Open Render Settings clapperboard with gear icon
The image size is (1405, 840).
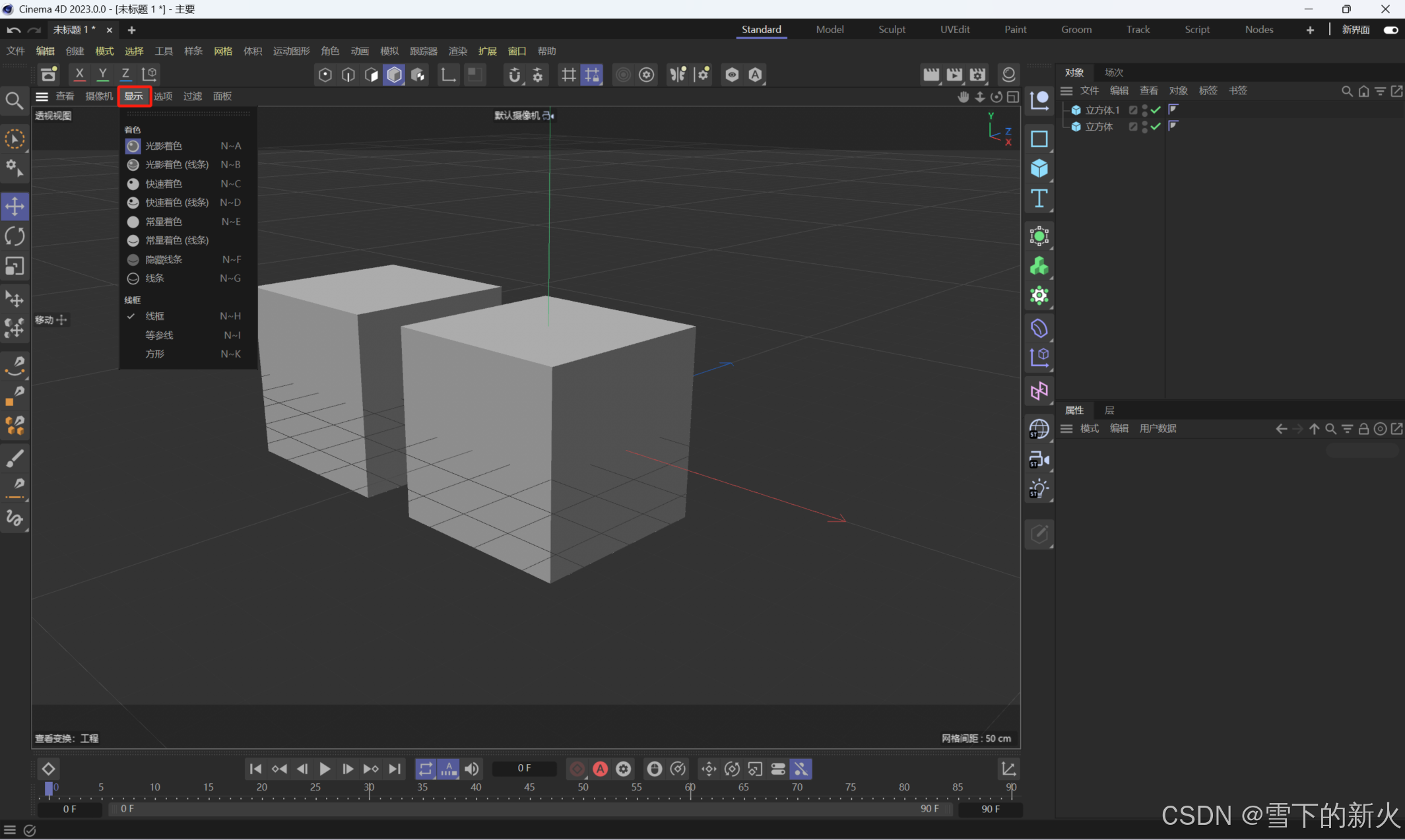[x=977, y=75]
